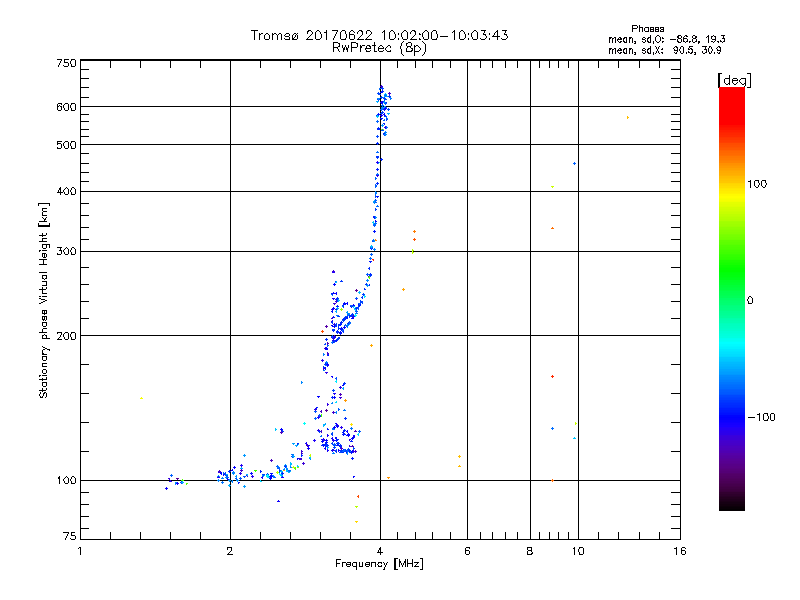Click the y-axis tick label '300'
Screen dimensions: 800x600
coord(66,252)
